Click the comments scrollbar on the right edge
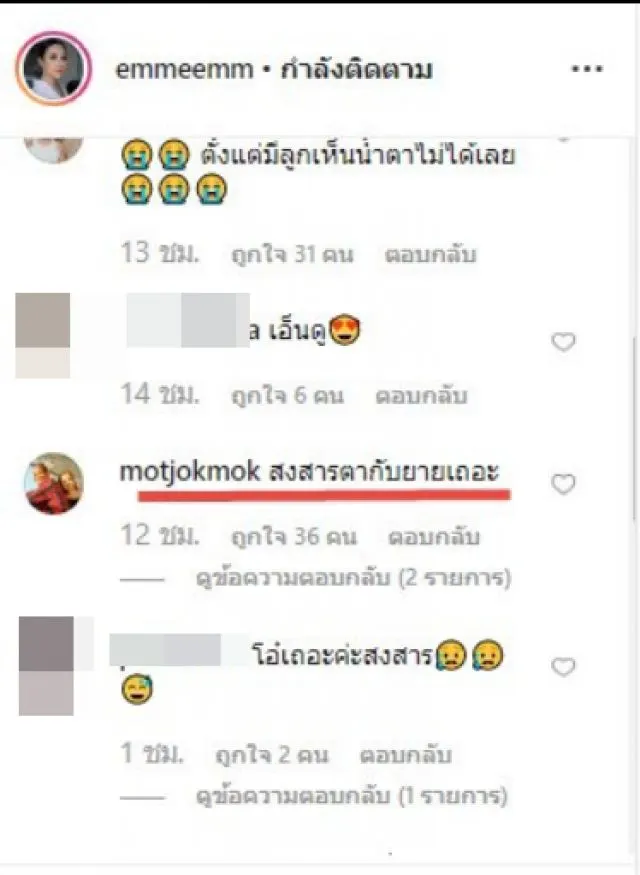Image resolution: width=640 pixels, height=875 pixels. (x=635, y=430)
